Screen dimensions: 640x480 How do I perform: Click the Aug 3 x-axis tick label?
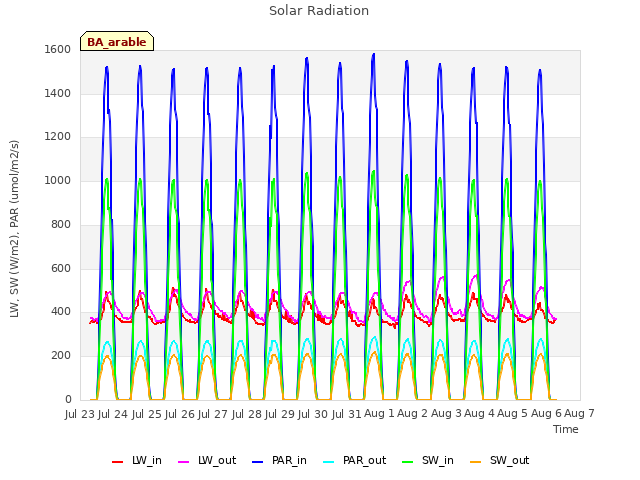pyautogui.click(x=446, y=414)
